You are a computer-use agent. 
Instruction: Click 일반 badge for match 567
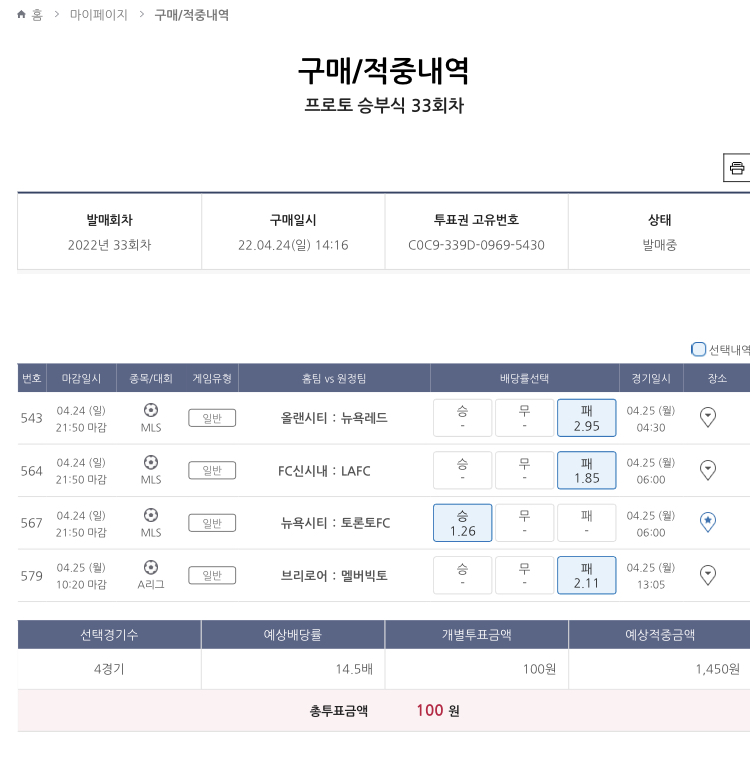[212, 523]
